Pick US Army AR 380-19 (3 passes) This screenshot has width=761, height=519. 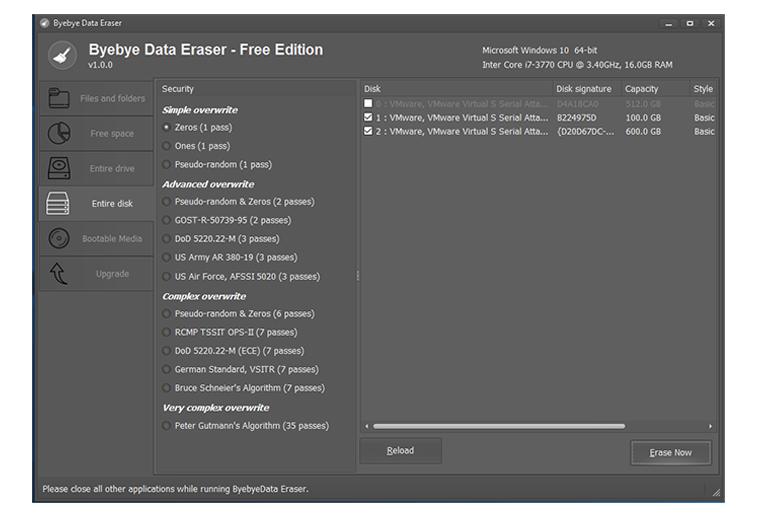point(230,257)
